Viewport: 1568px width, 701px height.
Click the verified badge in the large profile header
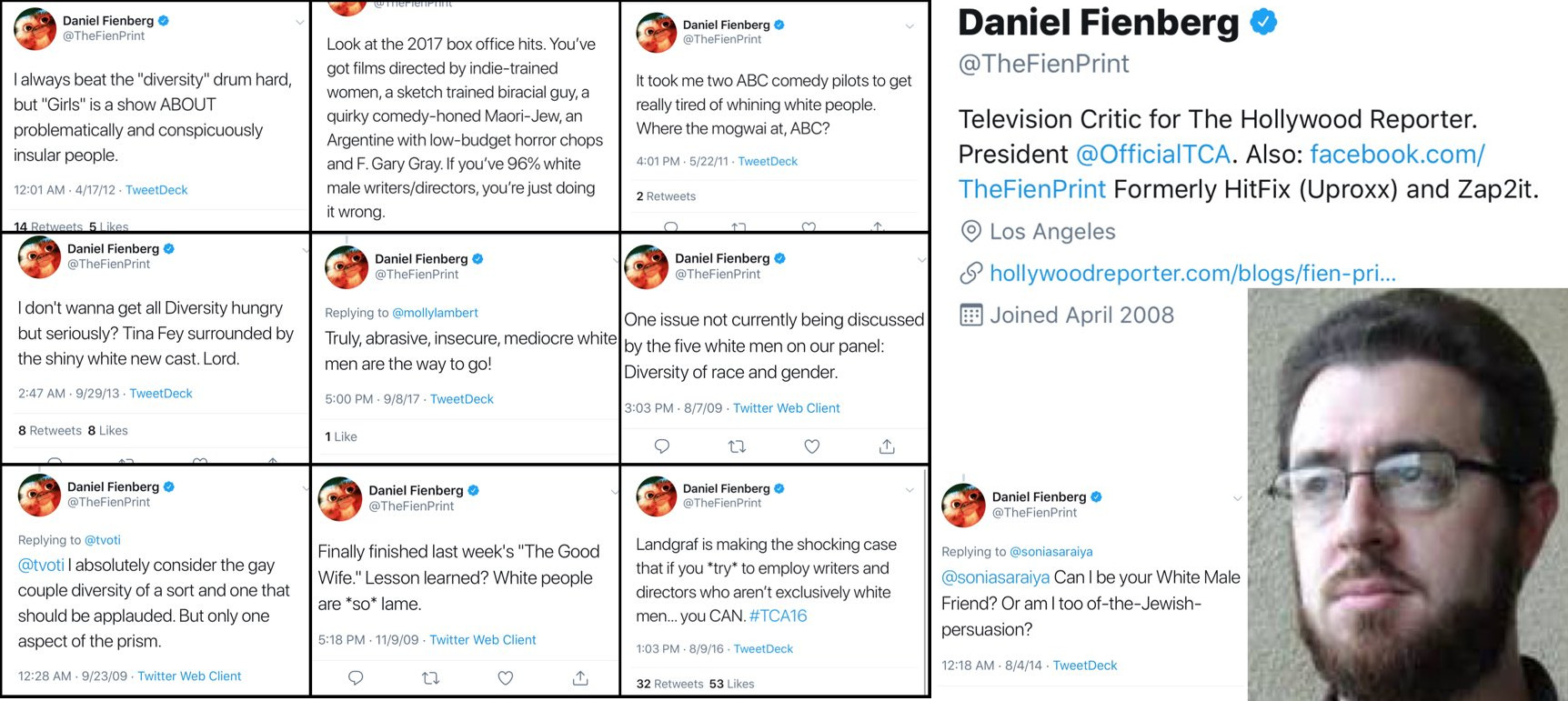click(1263, 22)
